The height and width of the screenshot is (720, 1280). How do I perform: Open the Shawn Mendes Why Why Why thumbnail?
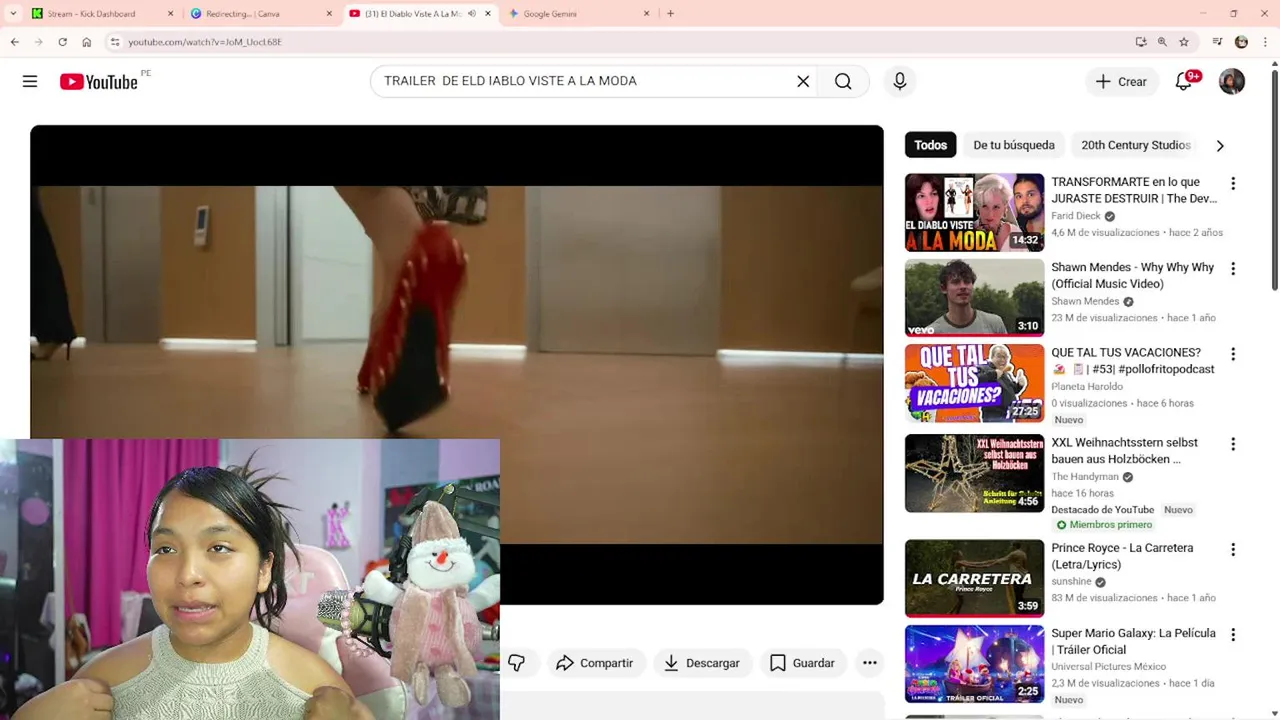[974, 298]
